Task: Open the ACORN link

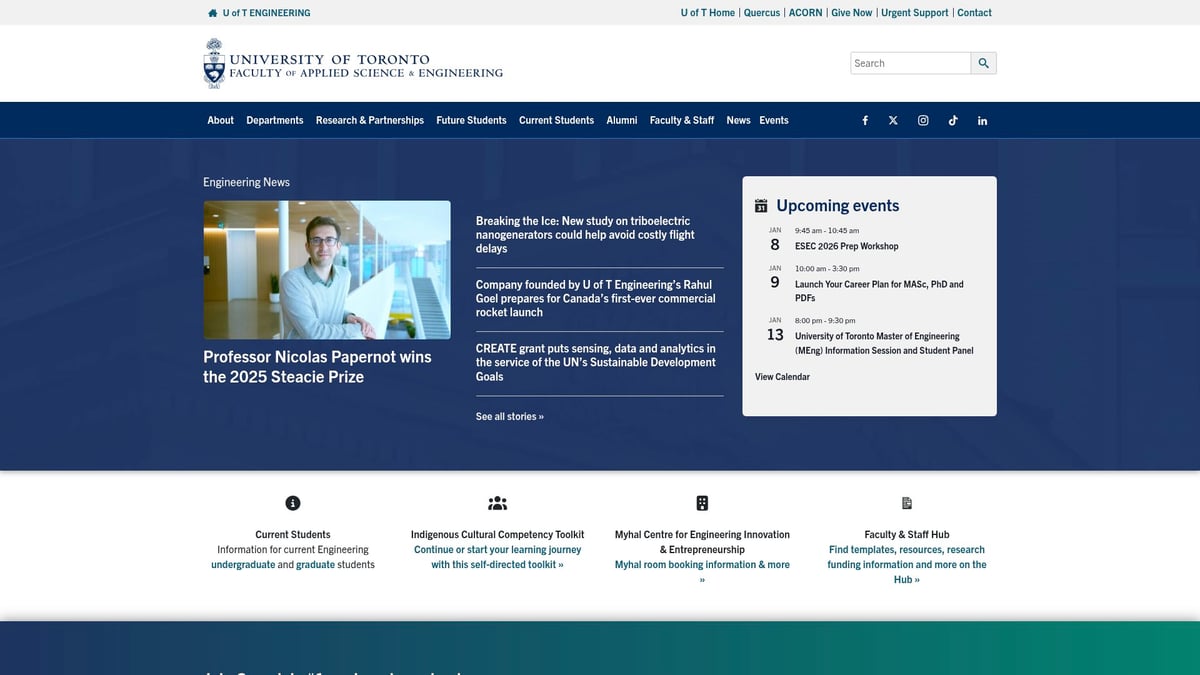Action: [806, 13]
